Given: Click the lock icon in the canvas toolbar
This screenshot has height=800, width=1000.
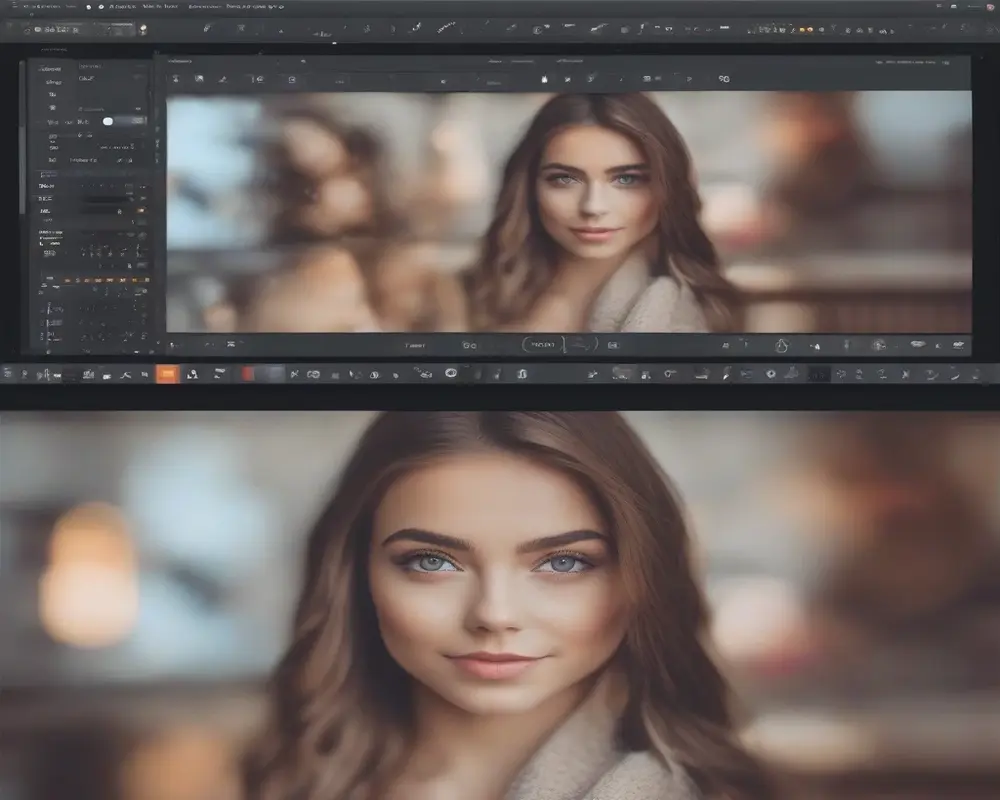Looking at the screenshot, I should coord(545,79).
